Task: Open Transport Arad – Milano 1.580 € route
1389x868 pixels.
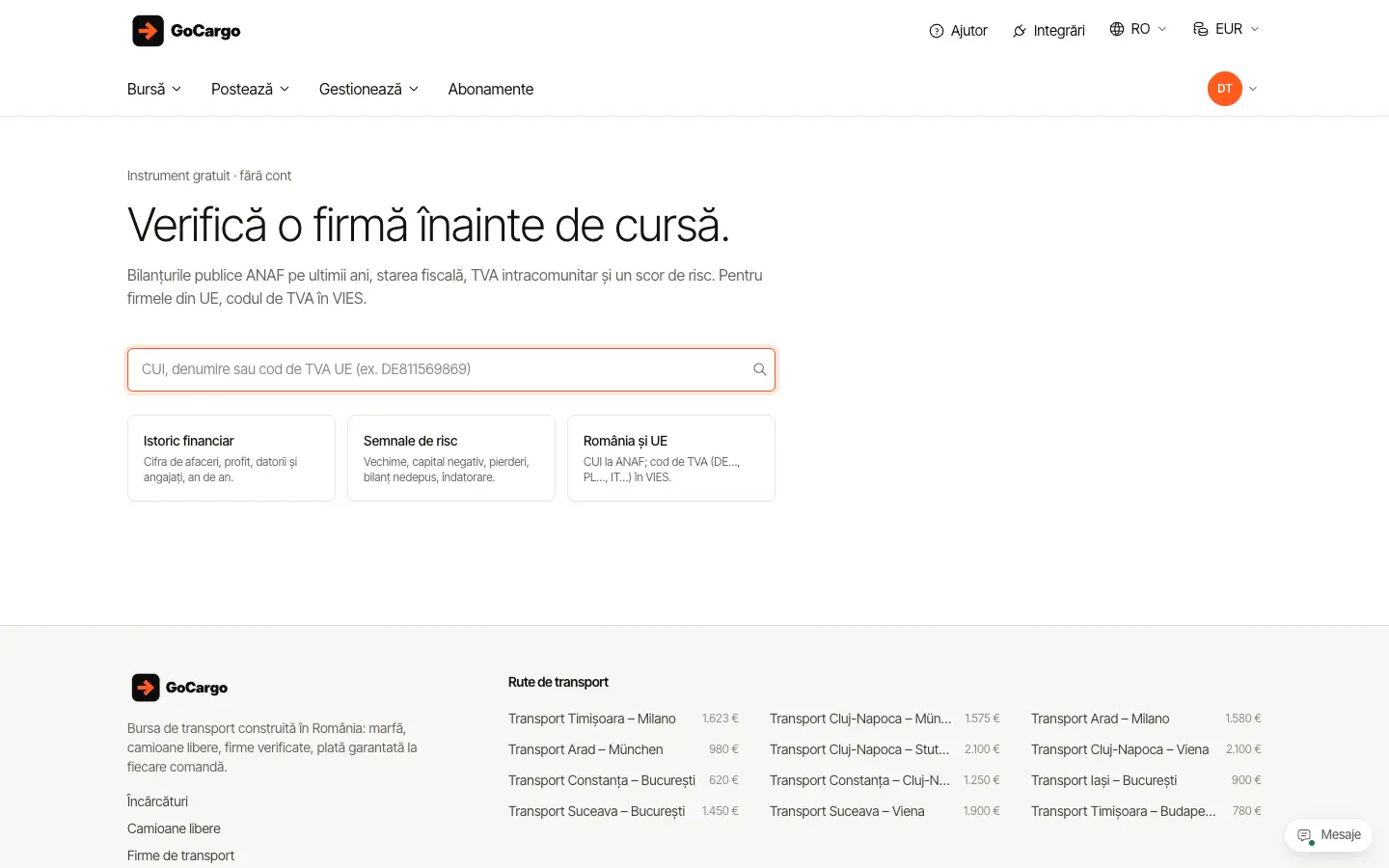Action: pos(1146,719)
